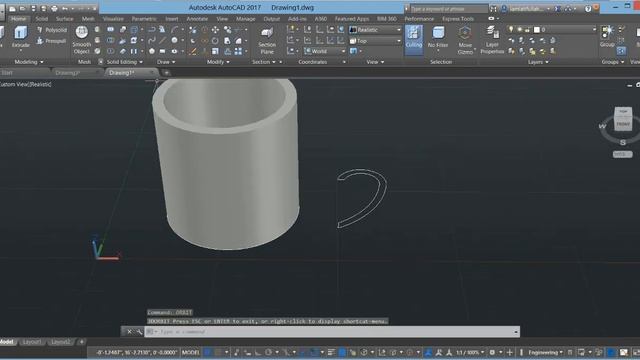Open command line customization wrench
This screenshot has height=360, width=640.
point(139,332)
